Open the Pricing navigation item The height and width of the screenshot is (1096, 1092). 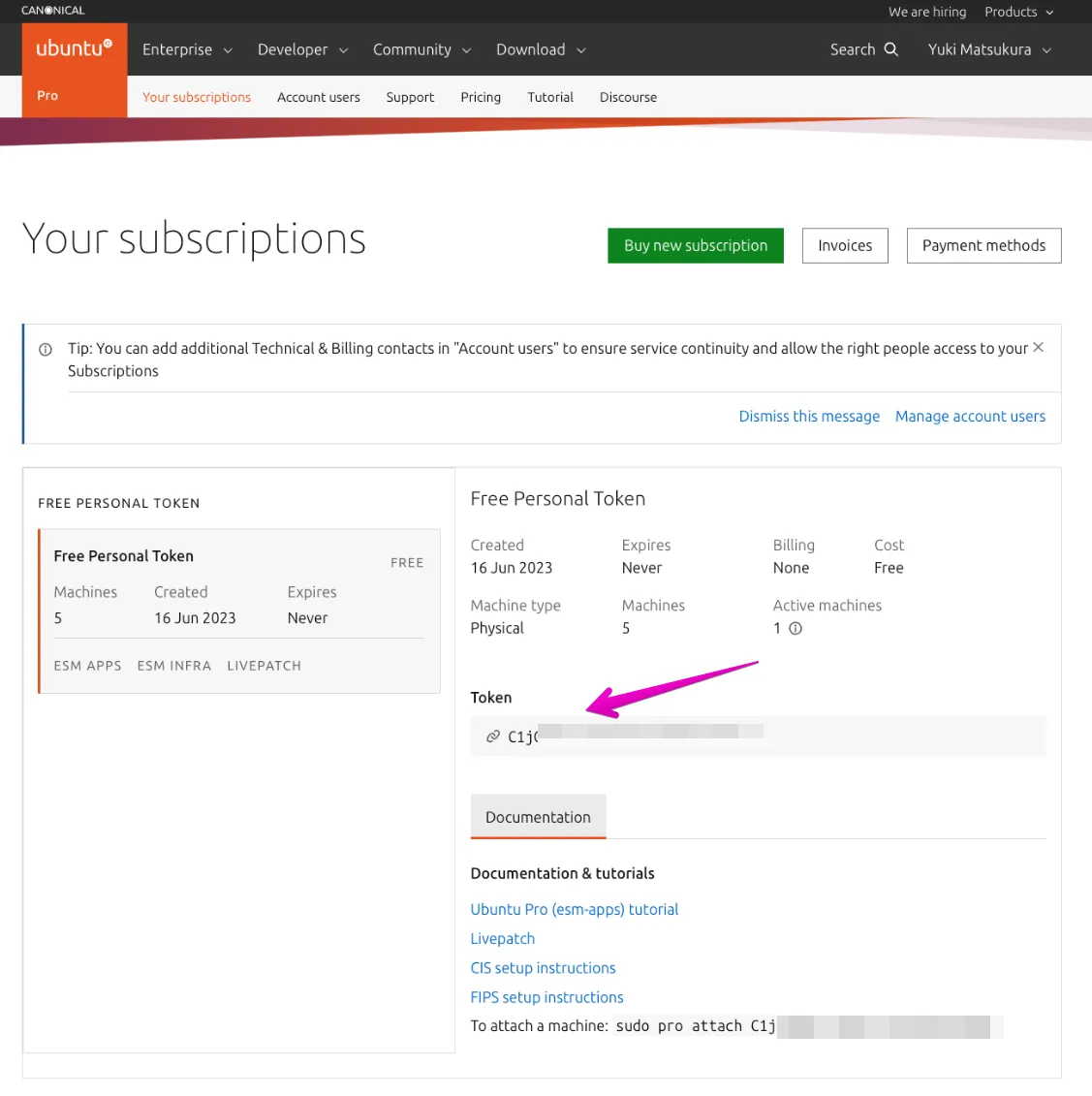point(481,97)
